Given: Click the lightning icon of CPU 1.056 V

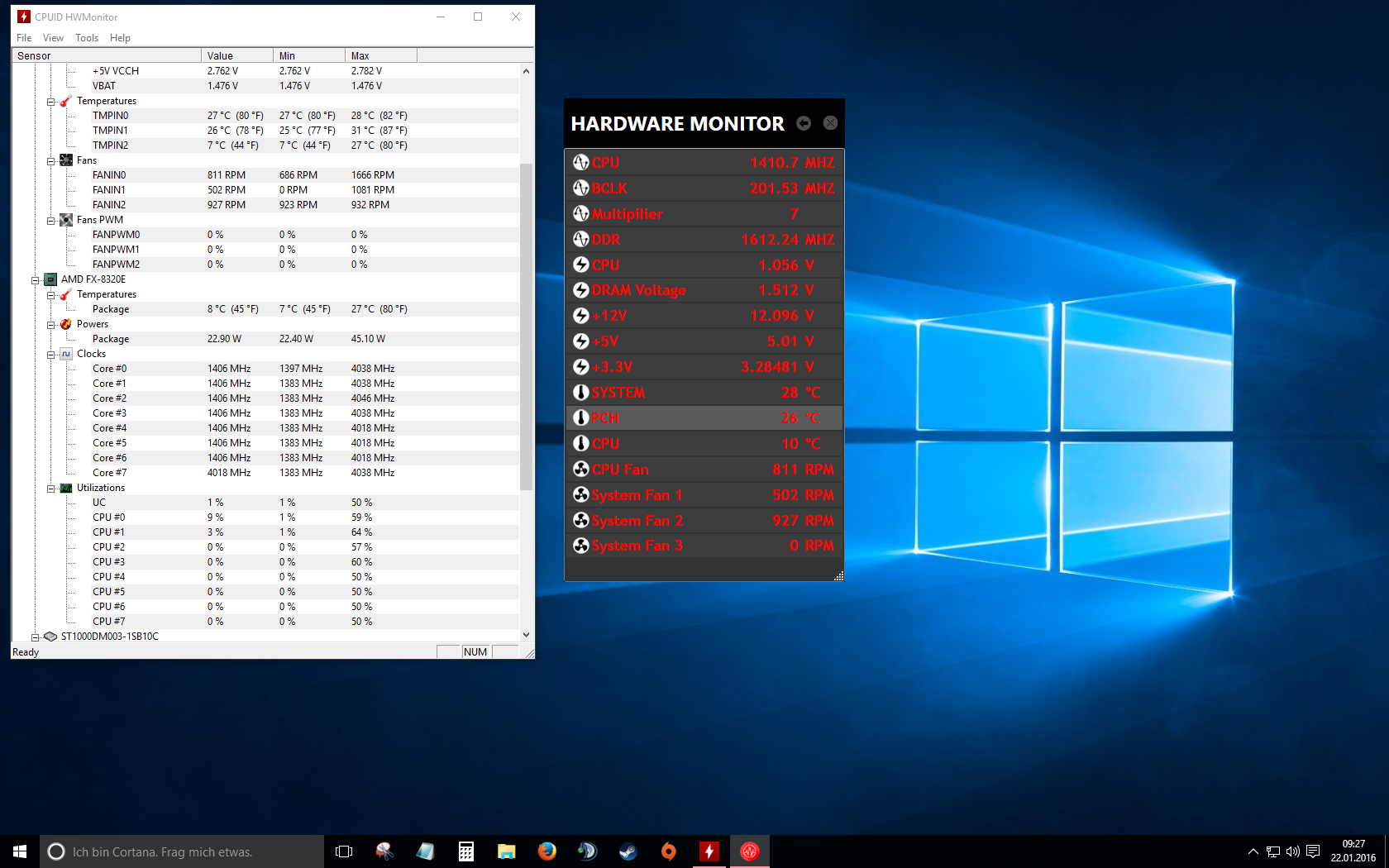Looking at the screenshot, I should click(x=581, y=265).
